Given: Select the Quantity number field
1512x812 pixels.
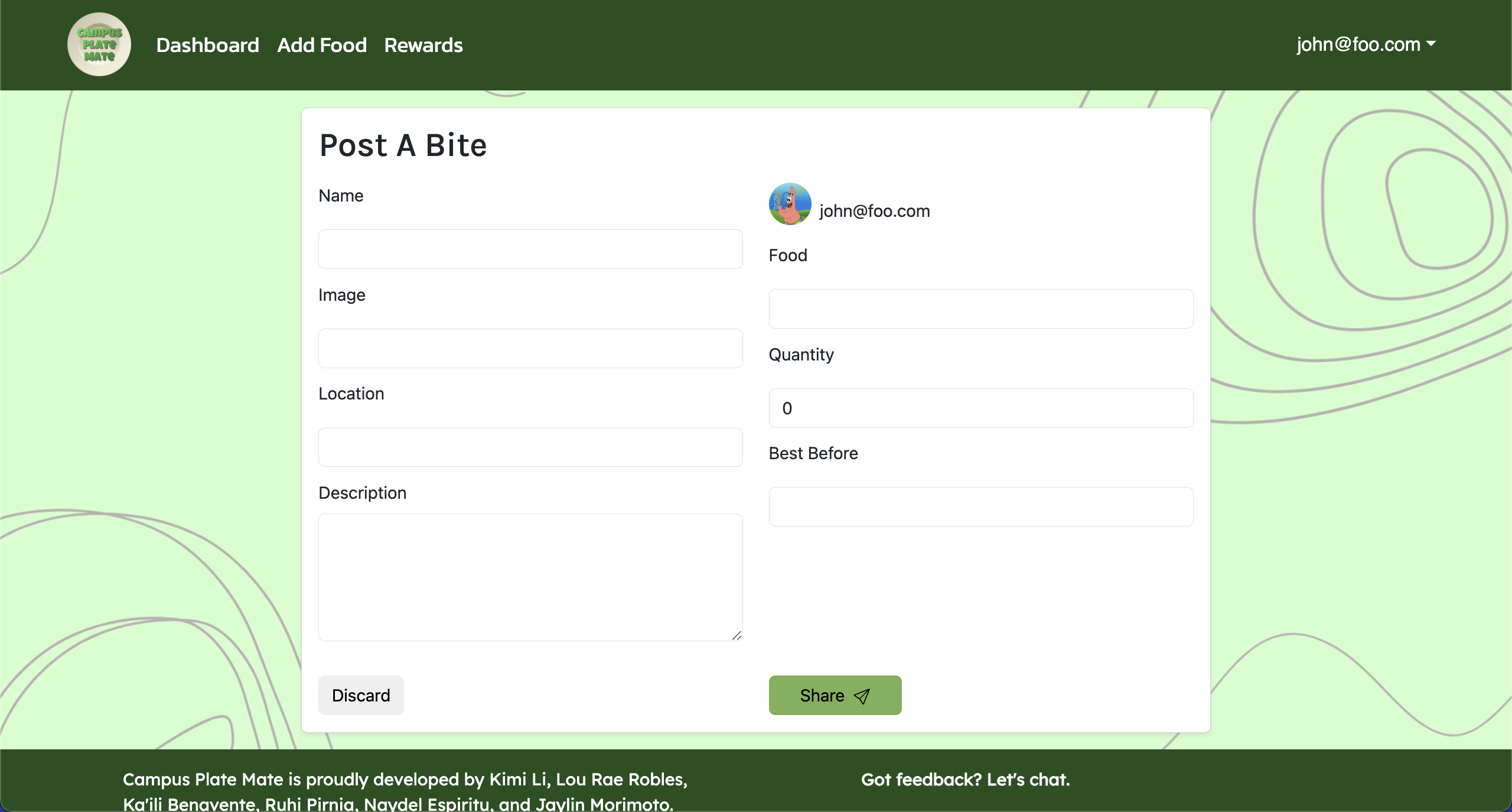Looking at the screenshot, I should point(981,408).
